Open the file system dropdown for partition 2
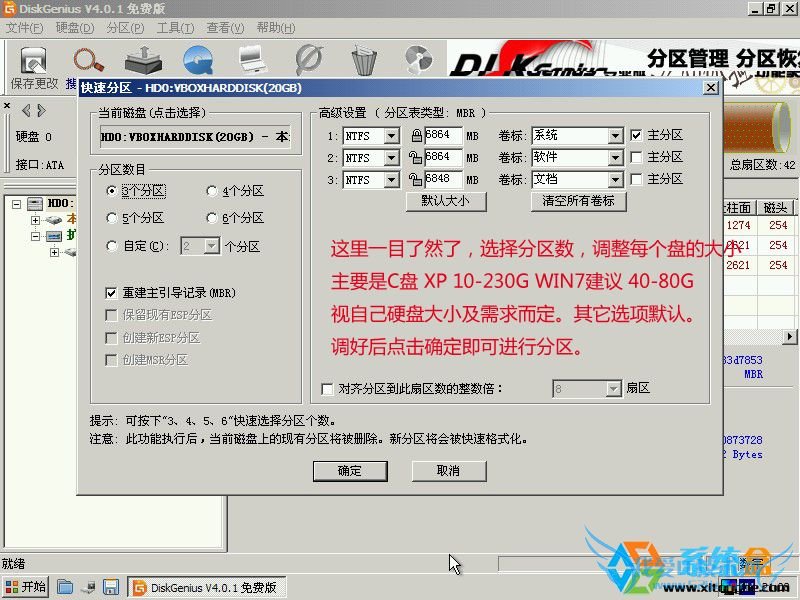 [391, 158]
